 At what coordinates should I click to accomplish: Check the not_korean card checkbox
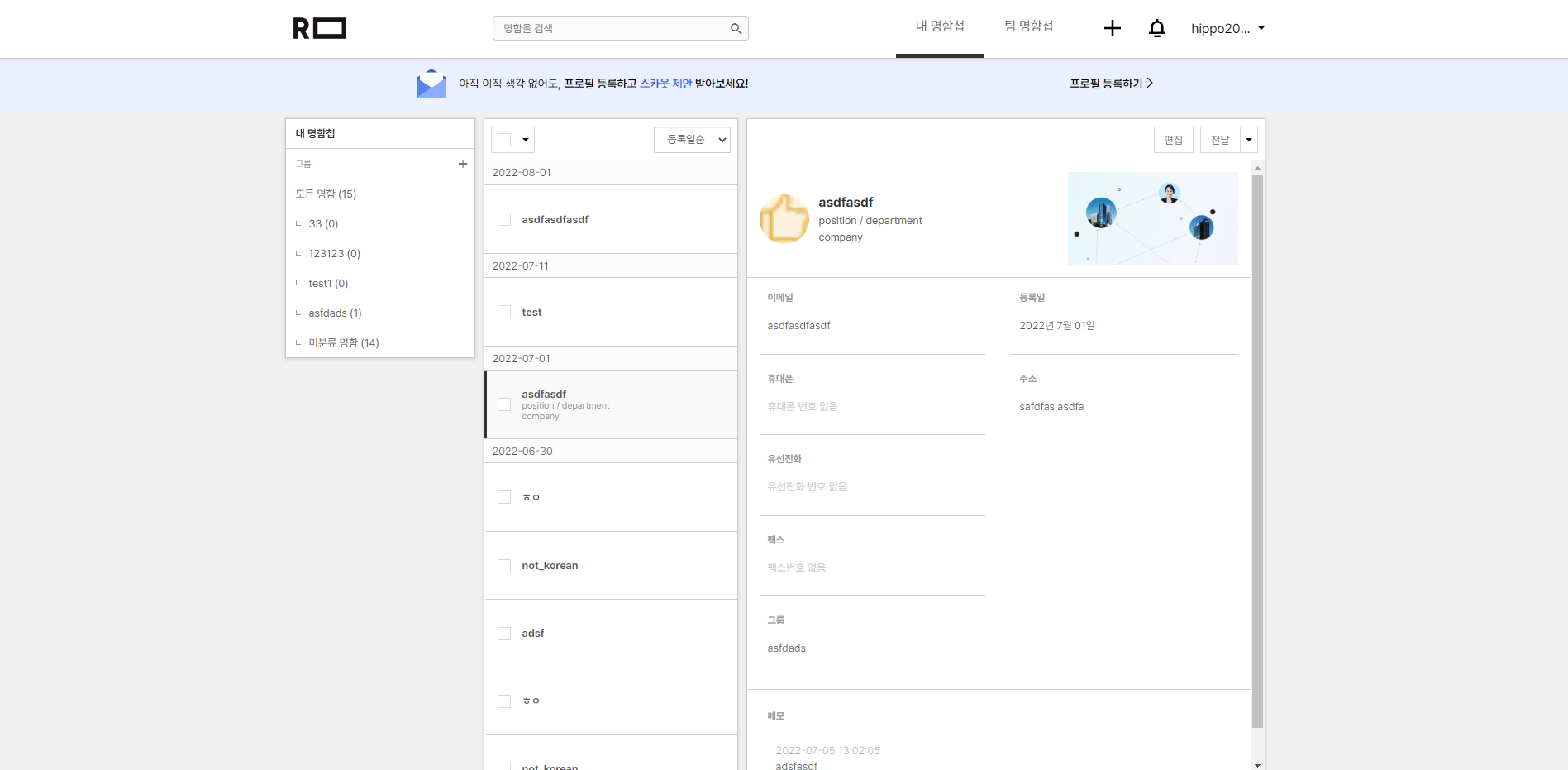504,566
